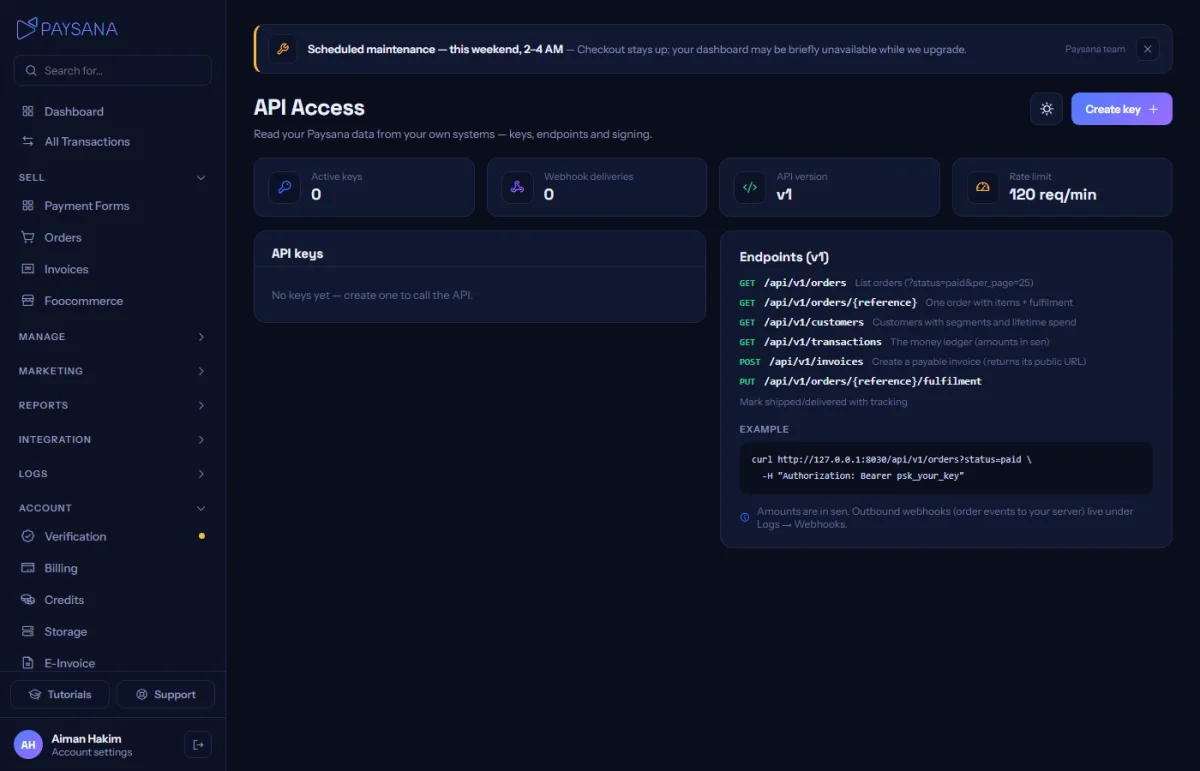The height and width of the screenshot is (771, 1200).
Task: Click the Storage icon
Action: [27, 632]
